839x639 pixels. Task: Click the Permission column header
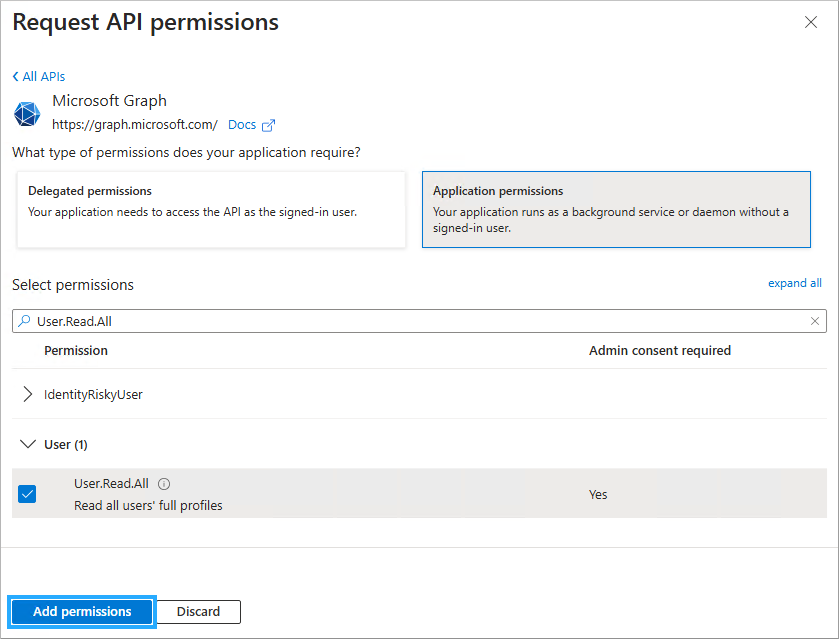(x=76, y=351)
